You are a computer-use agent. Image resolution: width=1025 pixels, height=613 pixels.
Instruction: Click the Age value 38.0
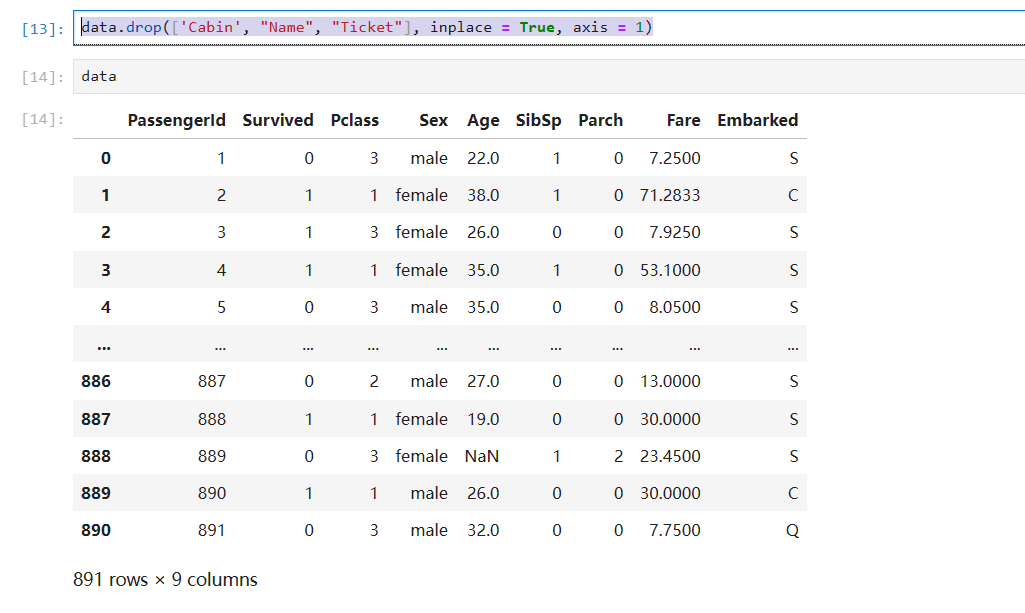[483, 195]
